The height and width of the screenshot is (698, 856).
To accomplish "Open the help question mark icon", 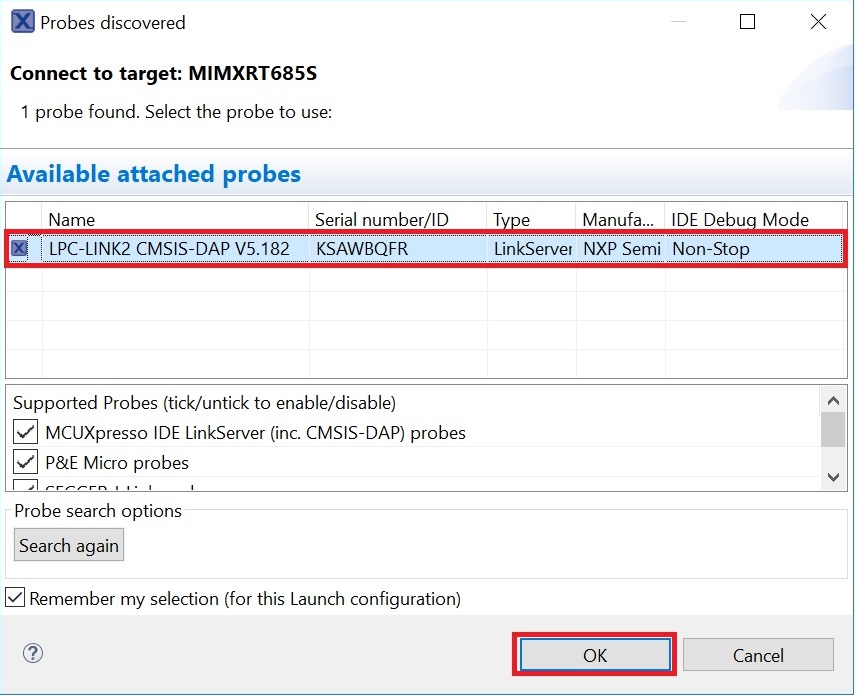I will click(x=33, y=654).
